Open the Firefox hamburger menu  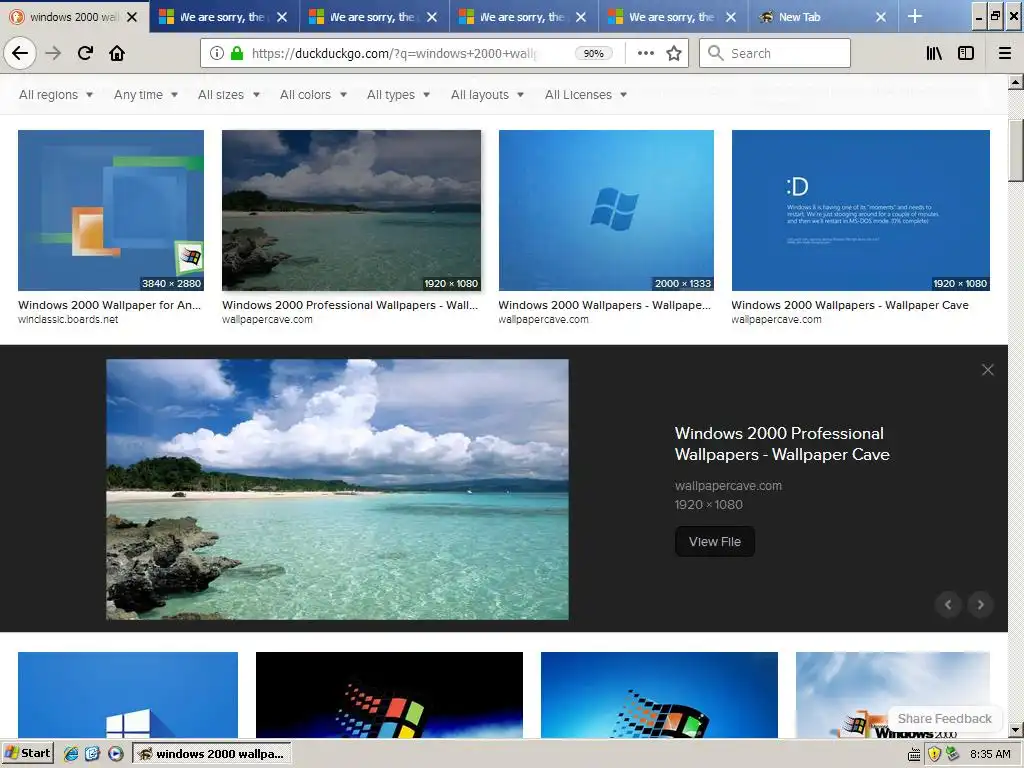point(1005,54)
